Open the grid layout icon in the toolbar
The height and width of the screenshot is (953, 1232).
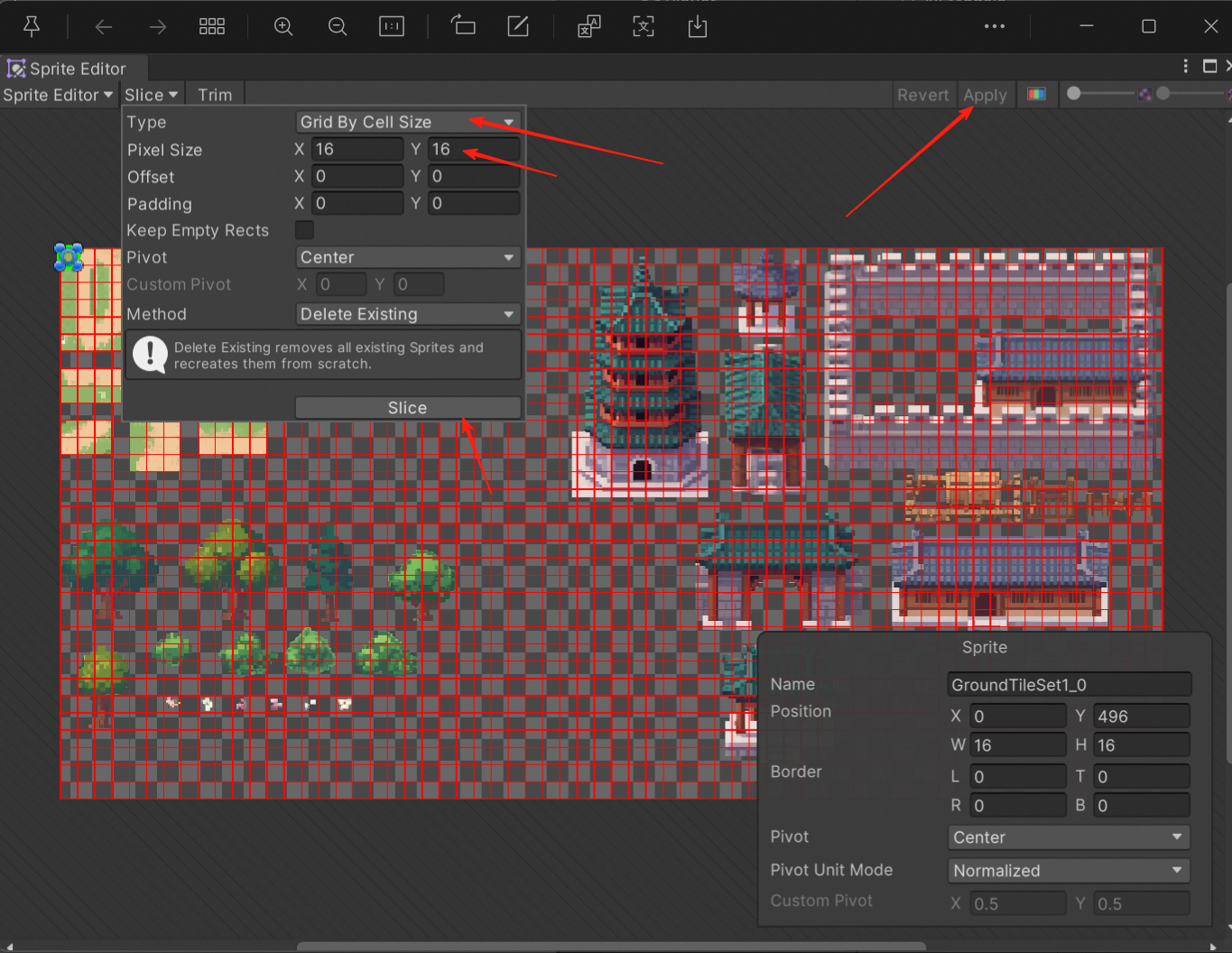click(212, 26)
